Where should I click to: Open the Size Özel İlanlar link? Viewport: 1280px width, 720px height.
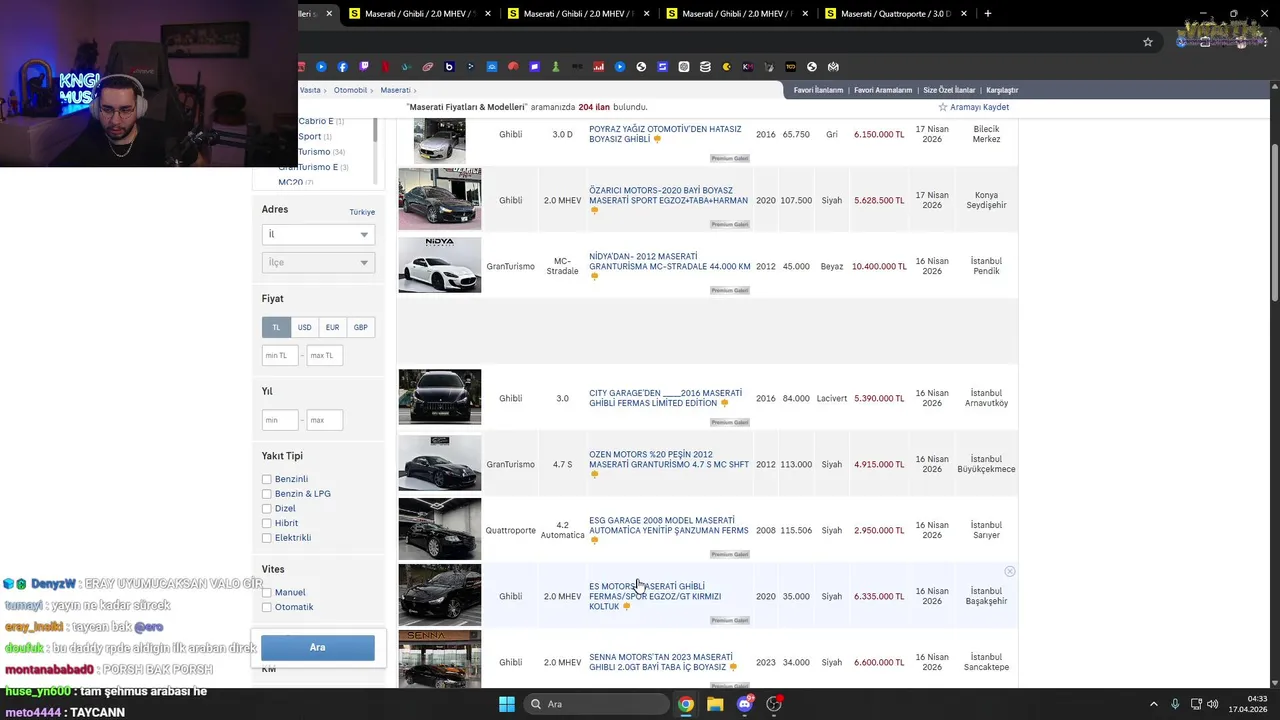click(949, 90)
